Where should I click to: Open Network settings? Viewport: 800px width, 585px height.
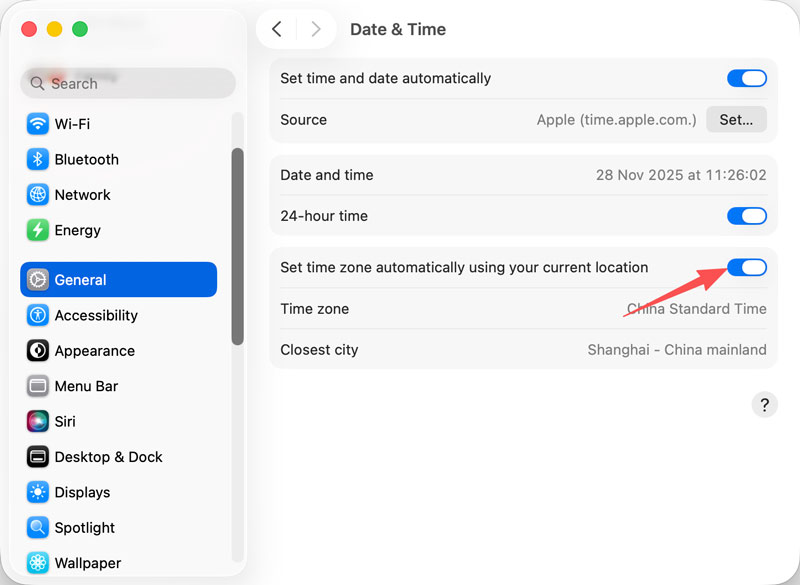pos(82,195)
